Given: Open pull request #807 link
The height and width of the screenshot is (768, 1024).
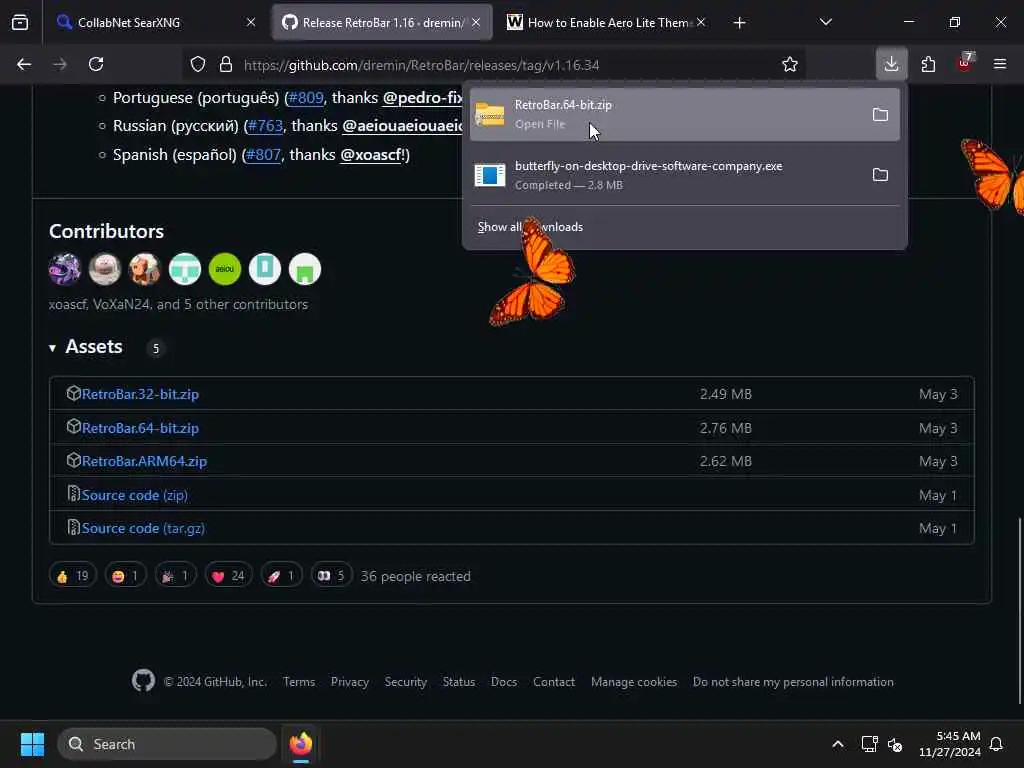Looking at the screenshot, I should [x=263, y=155].
